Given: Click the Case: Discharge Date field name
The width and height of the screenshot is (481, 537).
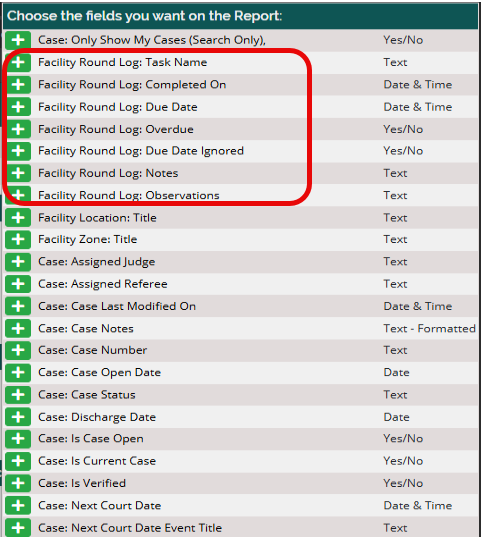Looking at the screenshot, I should pyautogui.click(x=97, y=417).
